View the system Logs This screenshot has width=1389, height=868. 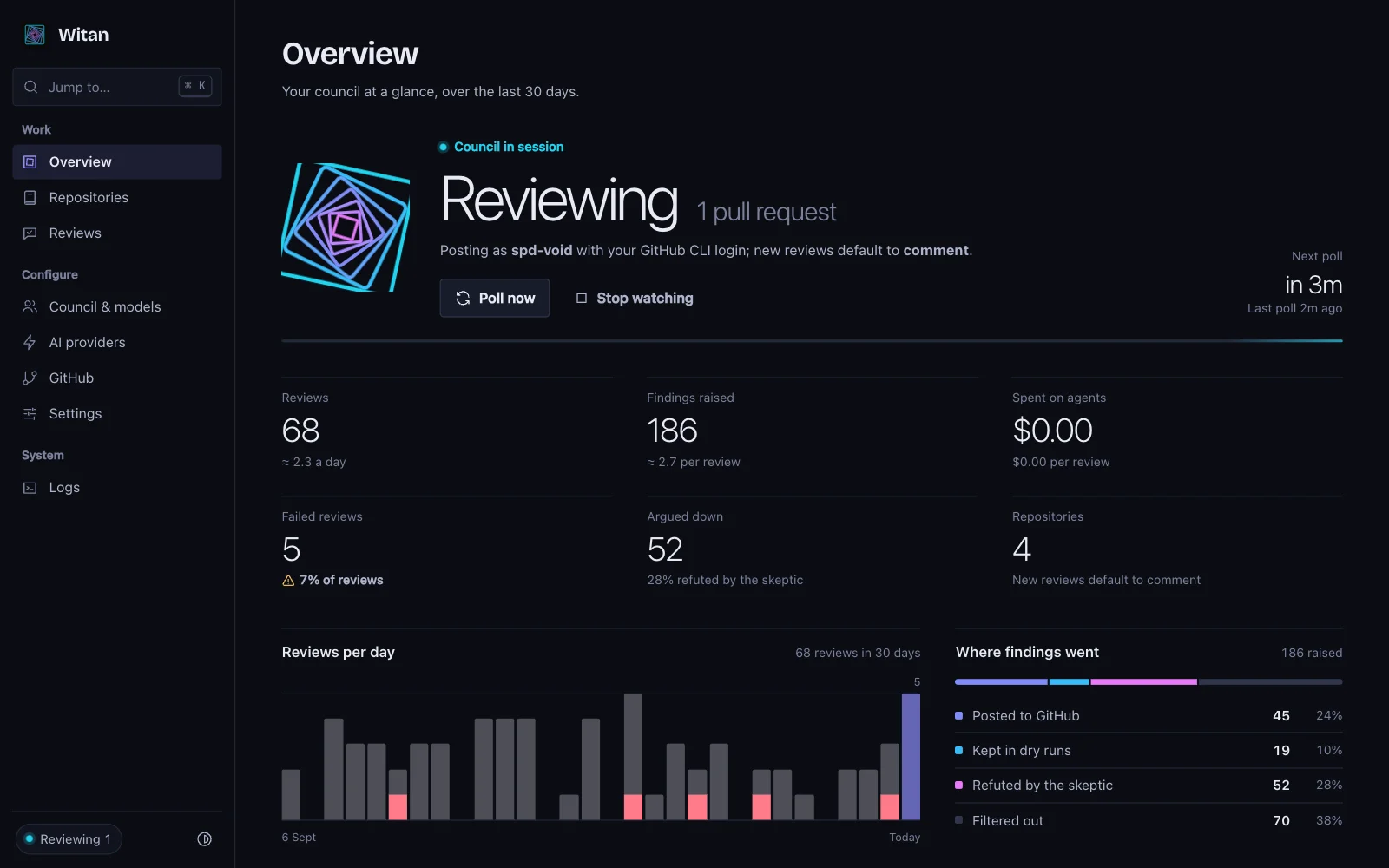pos(117,488)
